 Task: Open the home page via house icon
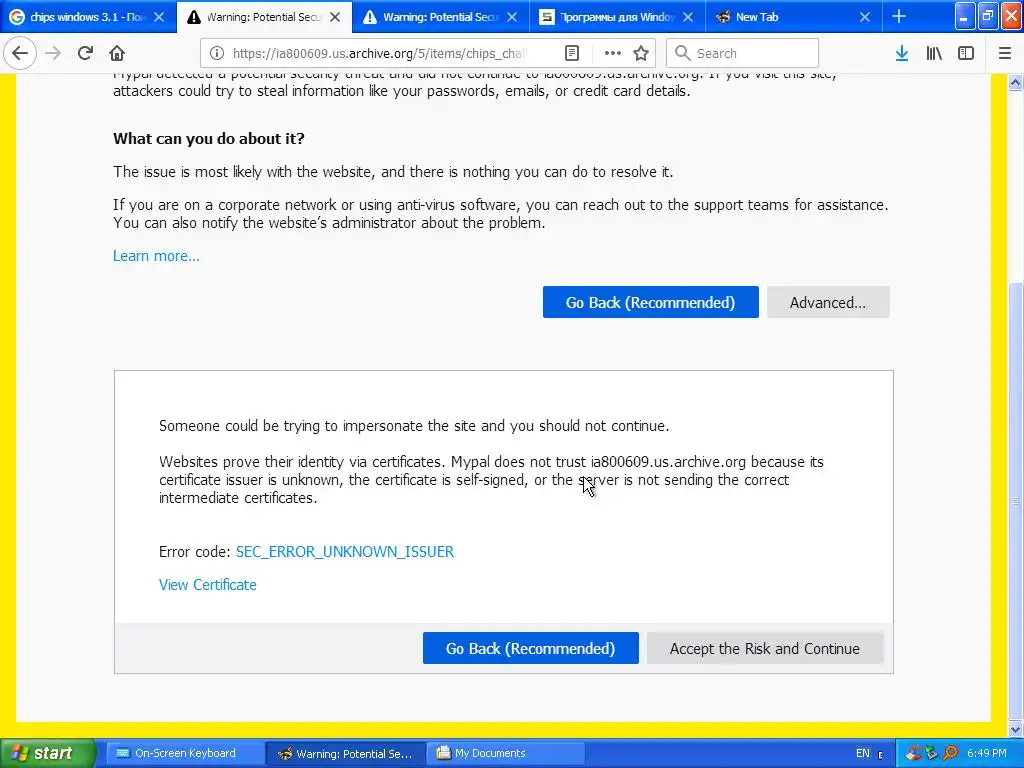pyautogui.click(x=117, y=53)
